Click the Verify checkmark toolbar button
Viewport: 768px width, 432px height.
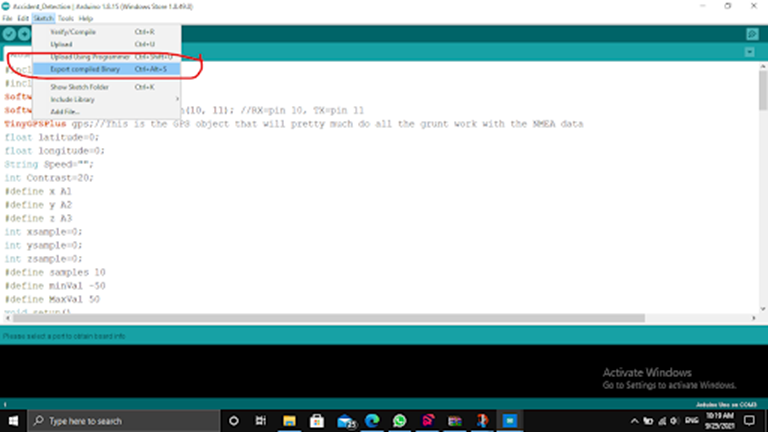click(x=9, y=34)
